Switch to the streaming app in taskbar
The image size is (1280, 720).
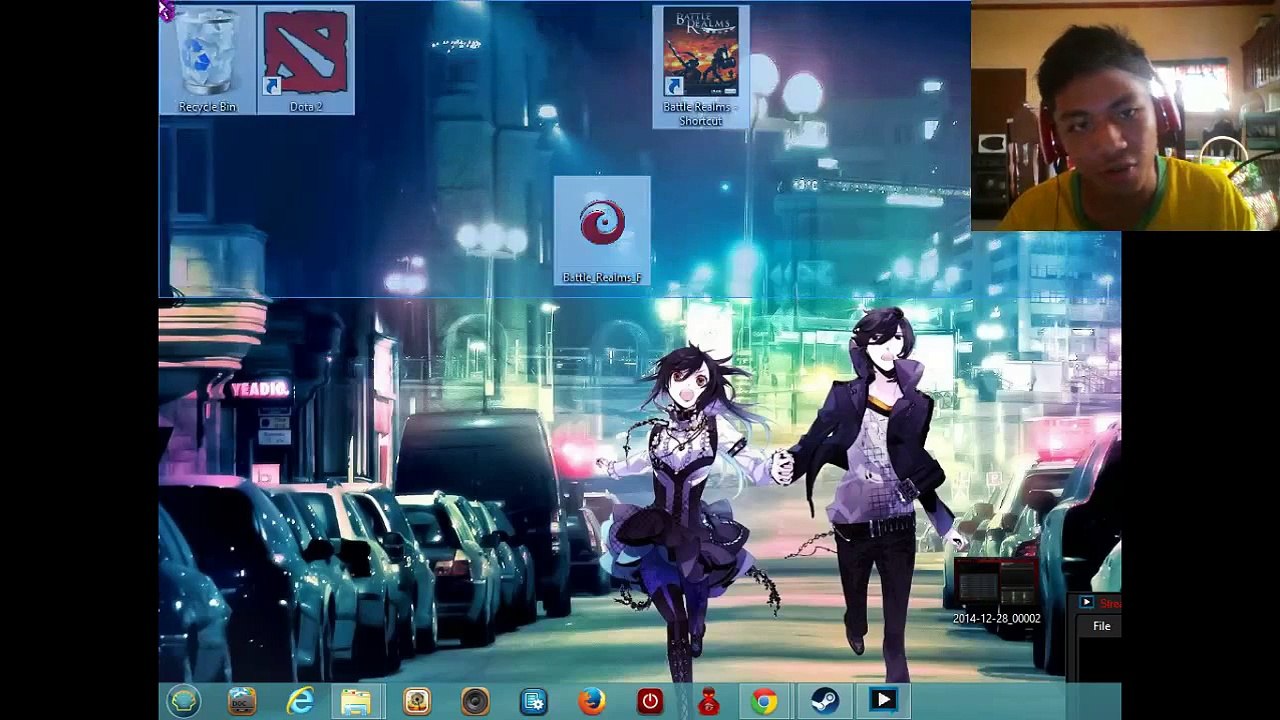[883, 701]
